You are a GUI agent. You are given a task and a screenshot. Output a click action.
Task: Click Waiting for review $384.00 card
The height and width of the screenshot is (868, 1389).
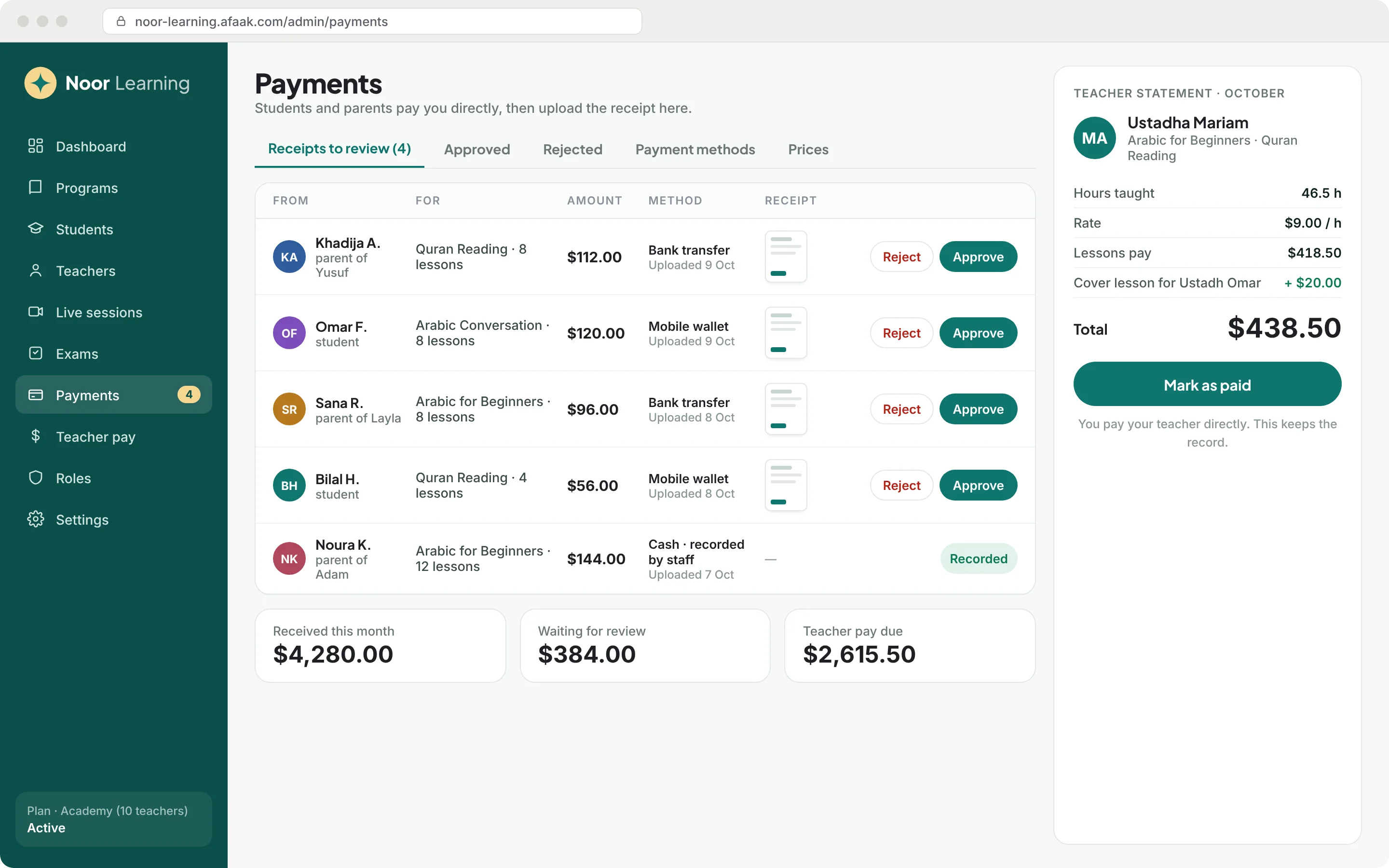pos(644,646)
